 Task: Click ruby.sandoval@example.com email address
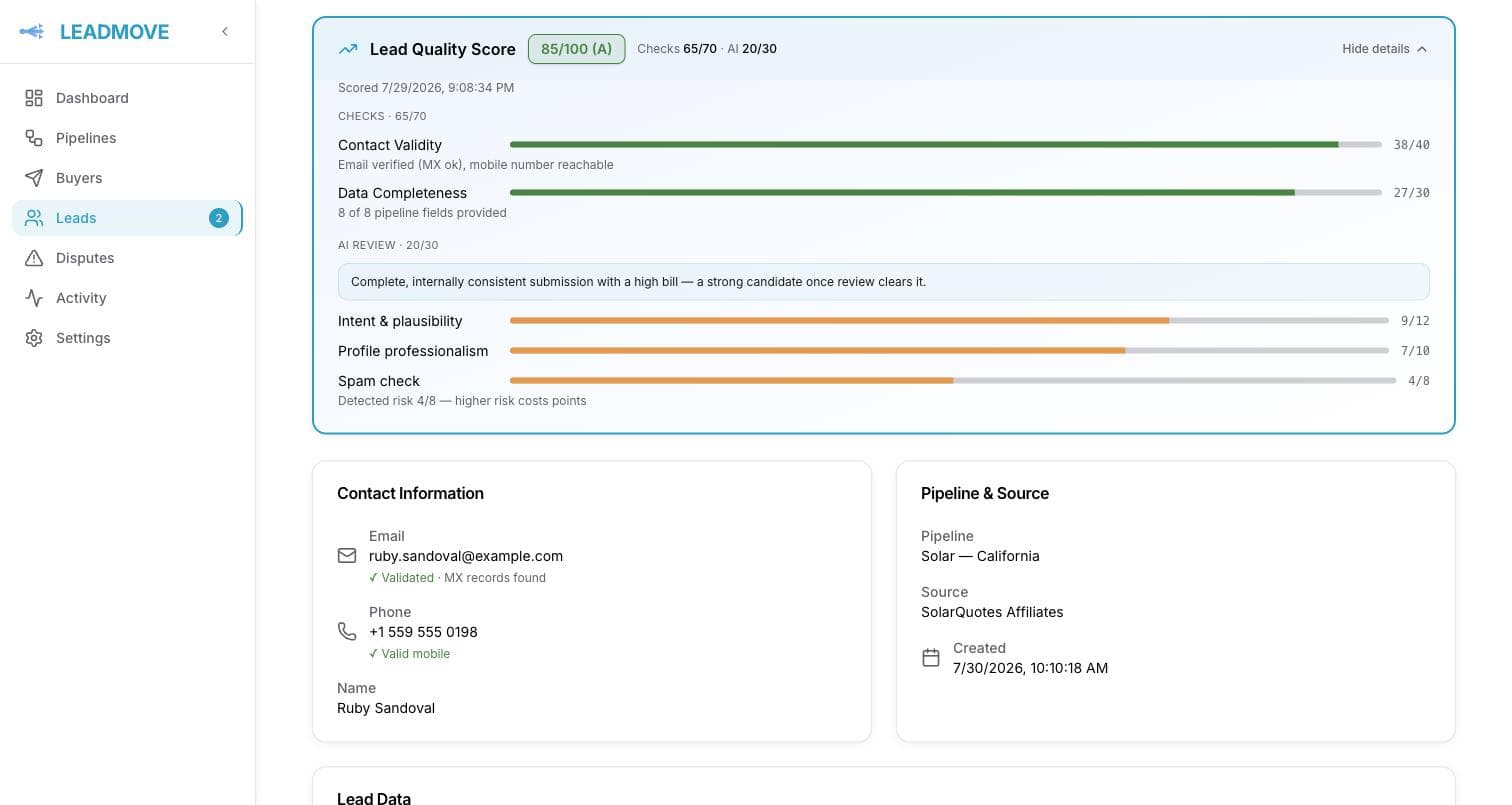point(466,556)
